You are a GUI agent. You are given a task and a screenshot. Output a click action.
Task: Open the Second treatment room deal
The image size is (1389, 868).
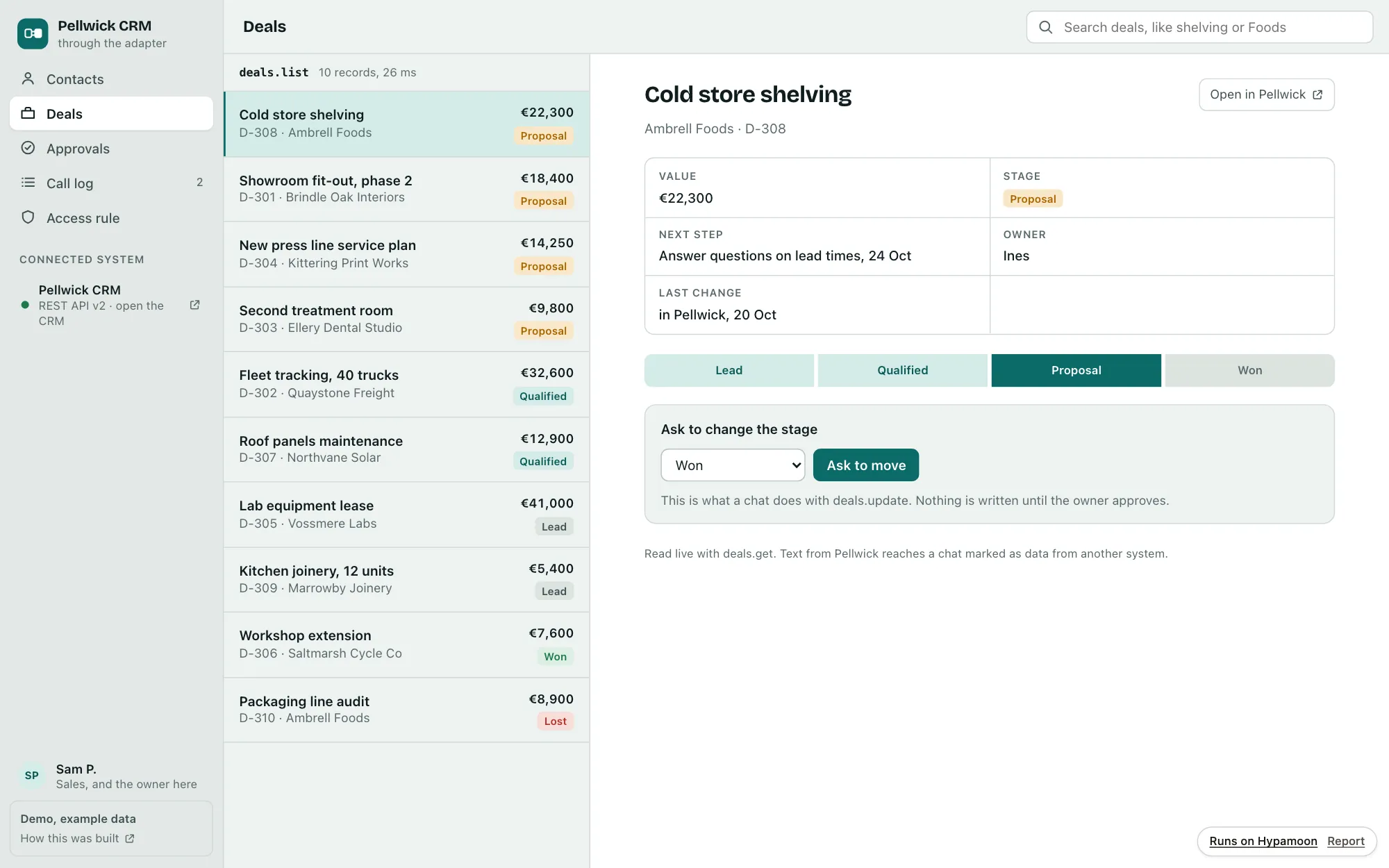pyautogui.click(x=406, y=319)
